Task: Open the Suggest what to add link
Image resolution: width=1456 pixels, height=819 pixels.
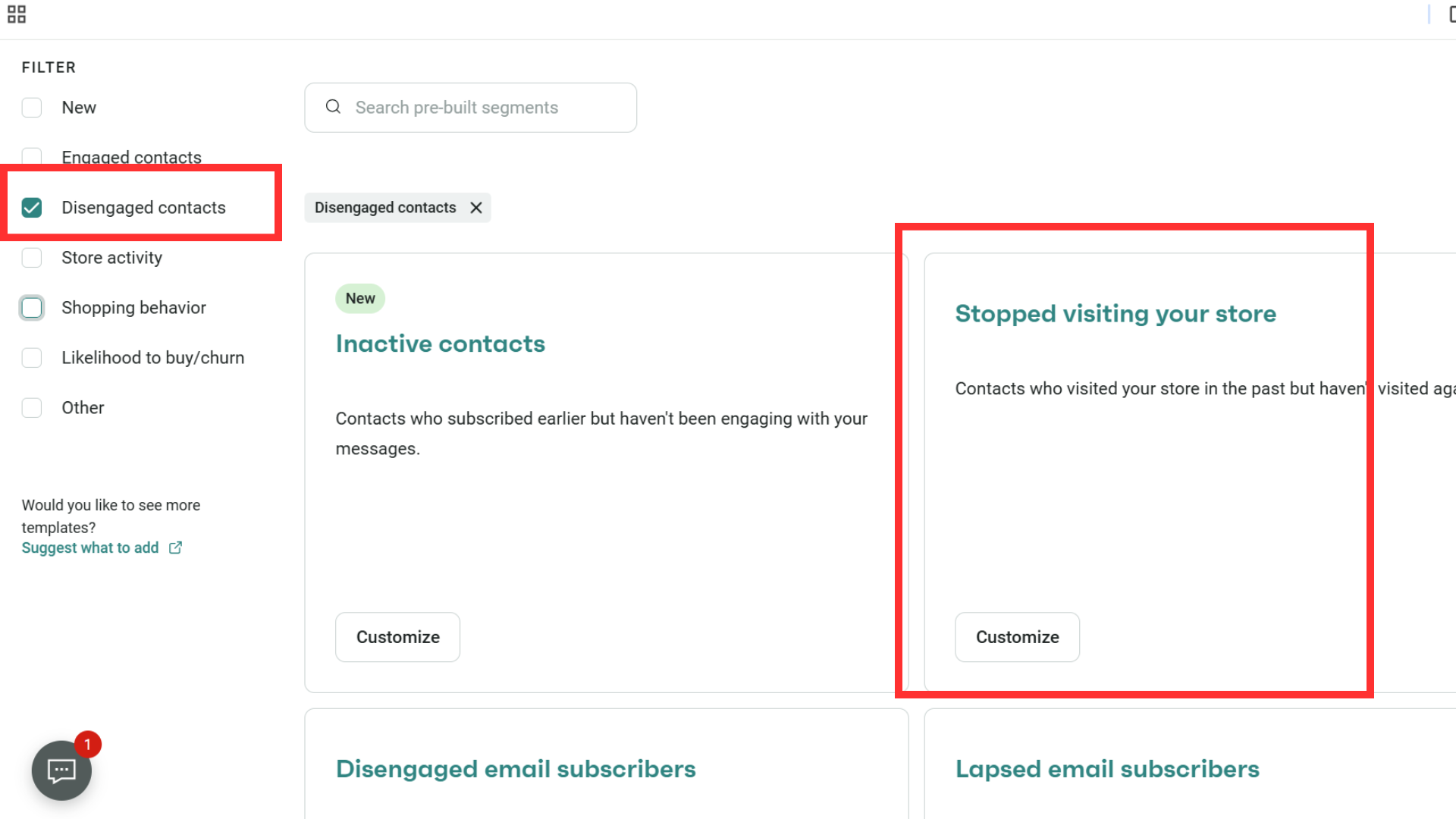Action: point(90,548)
